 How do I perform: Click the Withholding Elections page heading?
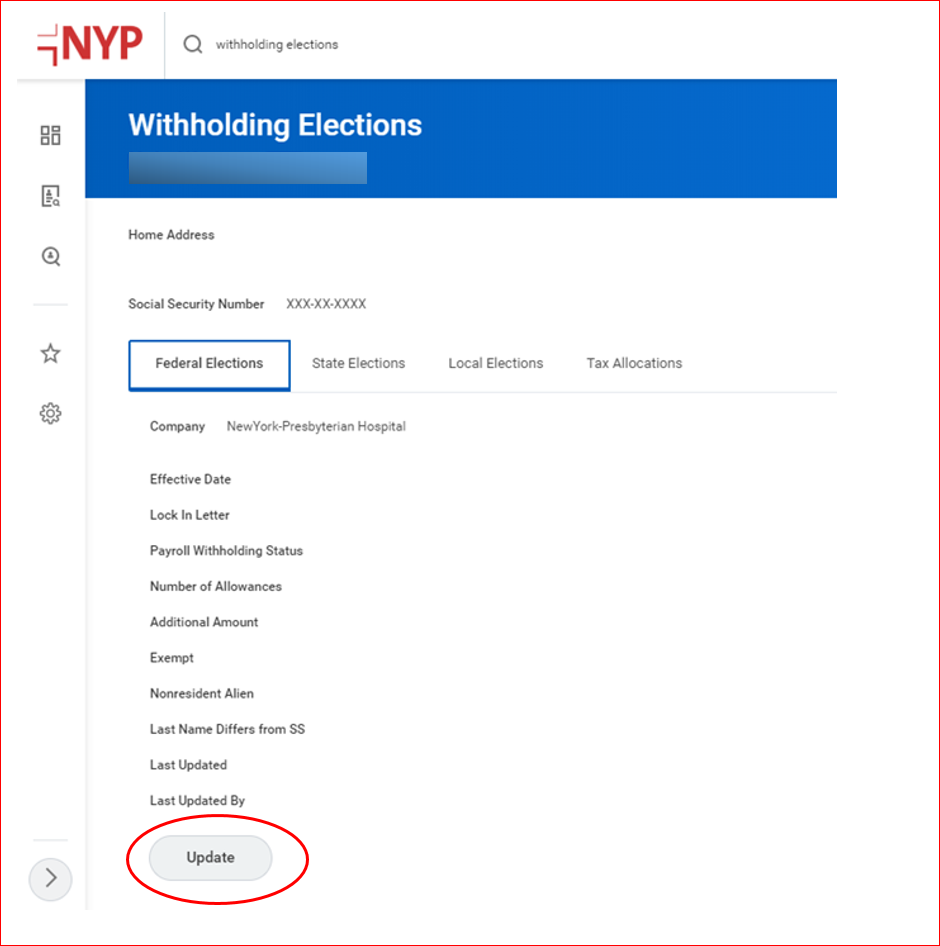click(275, 125)
